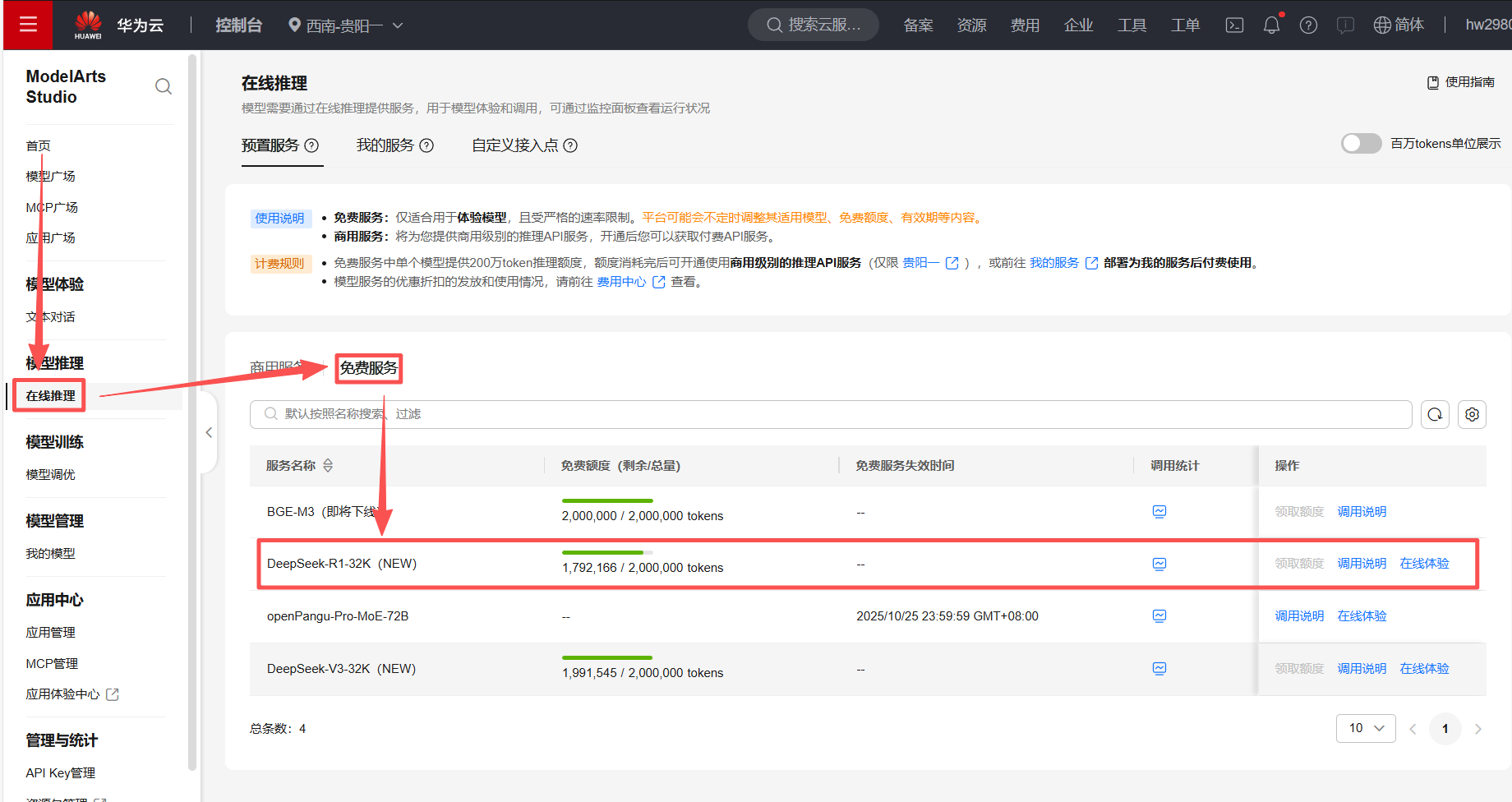Open 文本对话 in the sidebar
This screenshot has width=1512, height=802.
click(x=50, y=317)
